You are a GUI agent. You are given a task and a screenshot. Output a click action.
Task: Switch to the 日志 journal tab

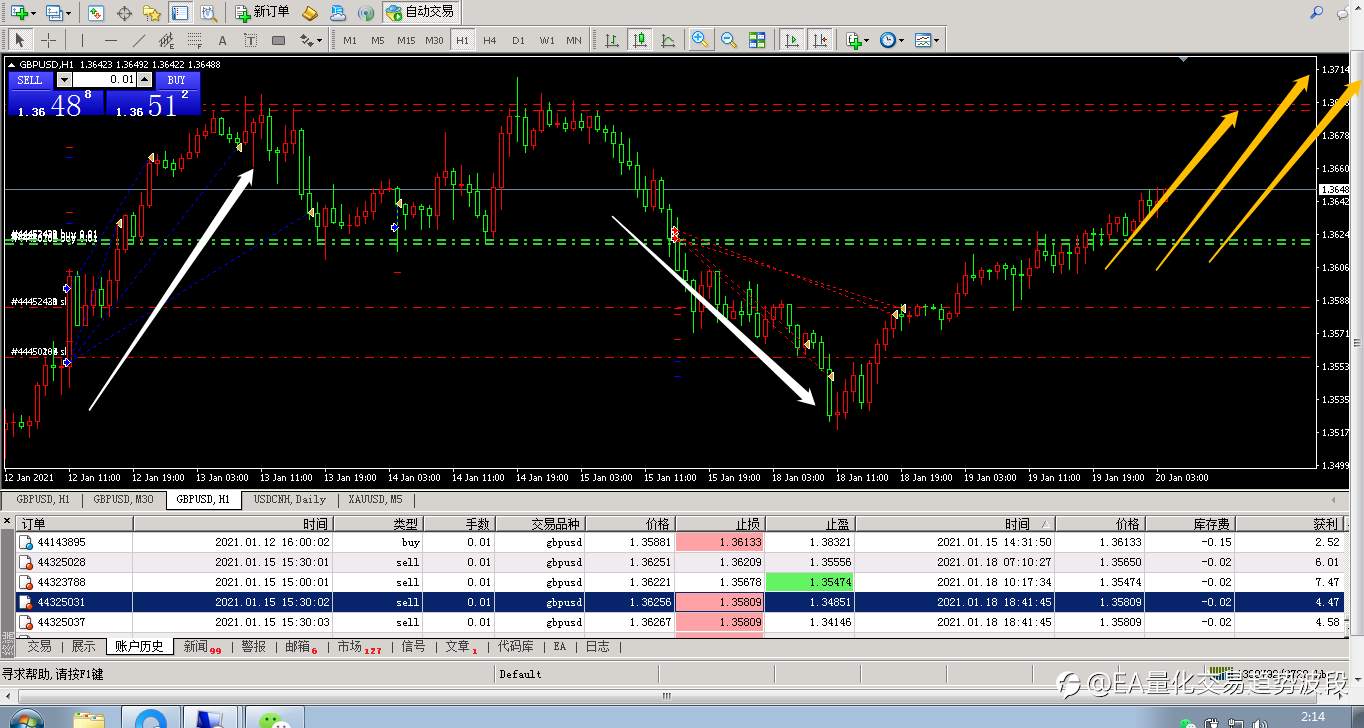(x=597, y=647)
